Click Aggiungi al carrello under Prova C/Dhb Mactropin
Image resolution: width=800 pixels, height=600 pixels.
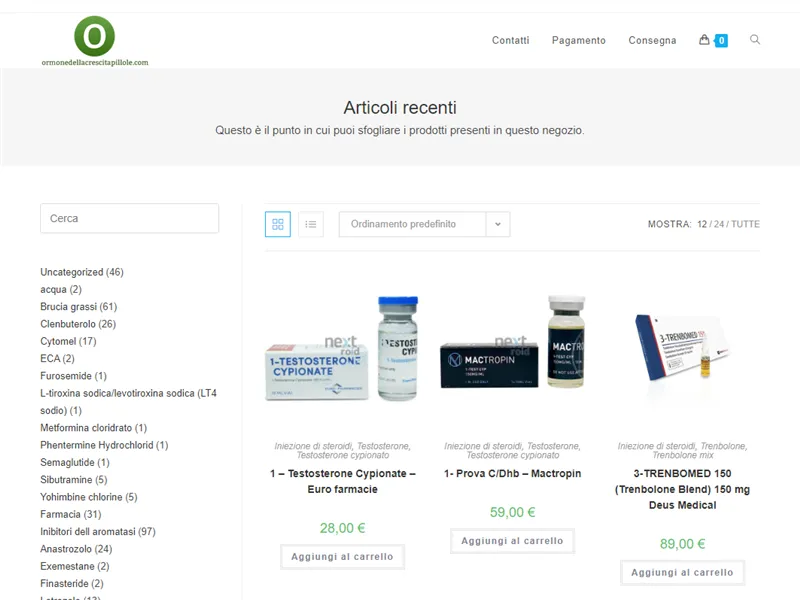pyautogui.click(x=512, y=541)
